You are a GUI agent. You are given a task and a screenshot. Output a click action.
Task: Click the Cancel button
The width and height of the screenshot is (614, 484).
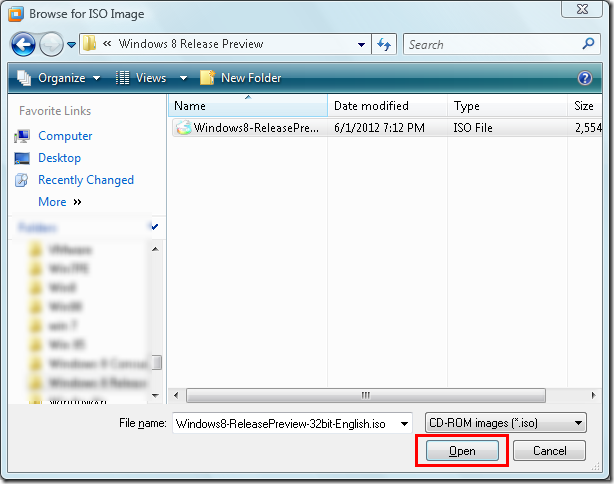tap(549, 451)
